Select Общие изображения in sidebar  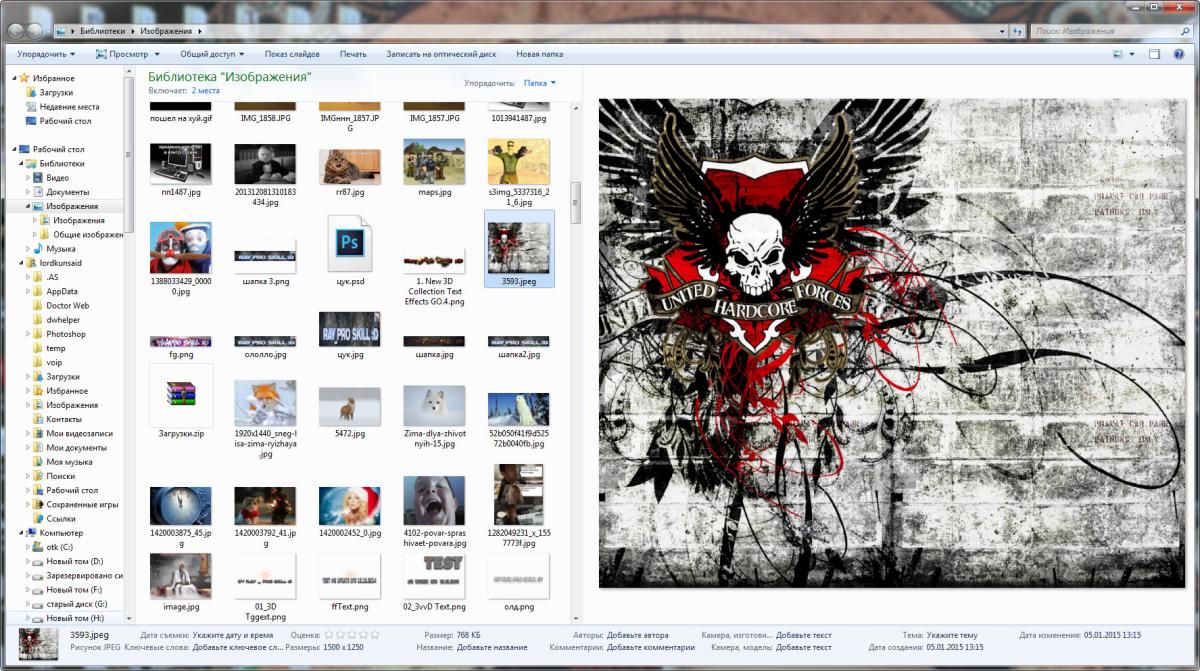tap(88, 234)
